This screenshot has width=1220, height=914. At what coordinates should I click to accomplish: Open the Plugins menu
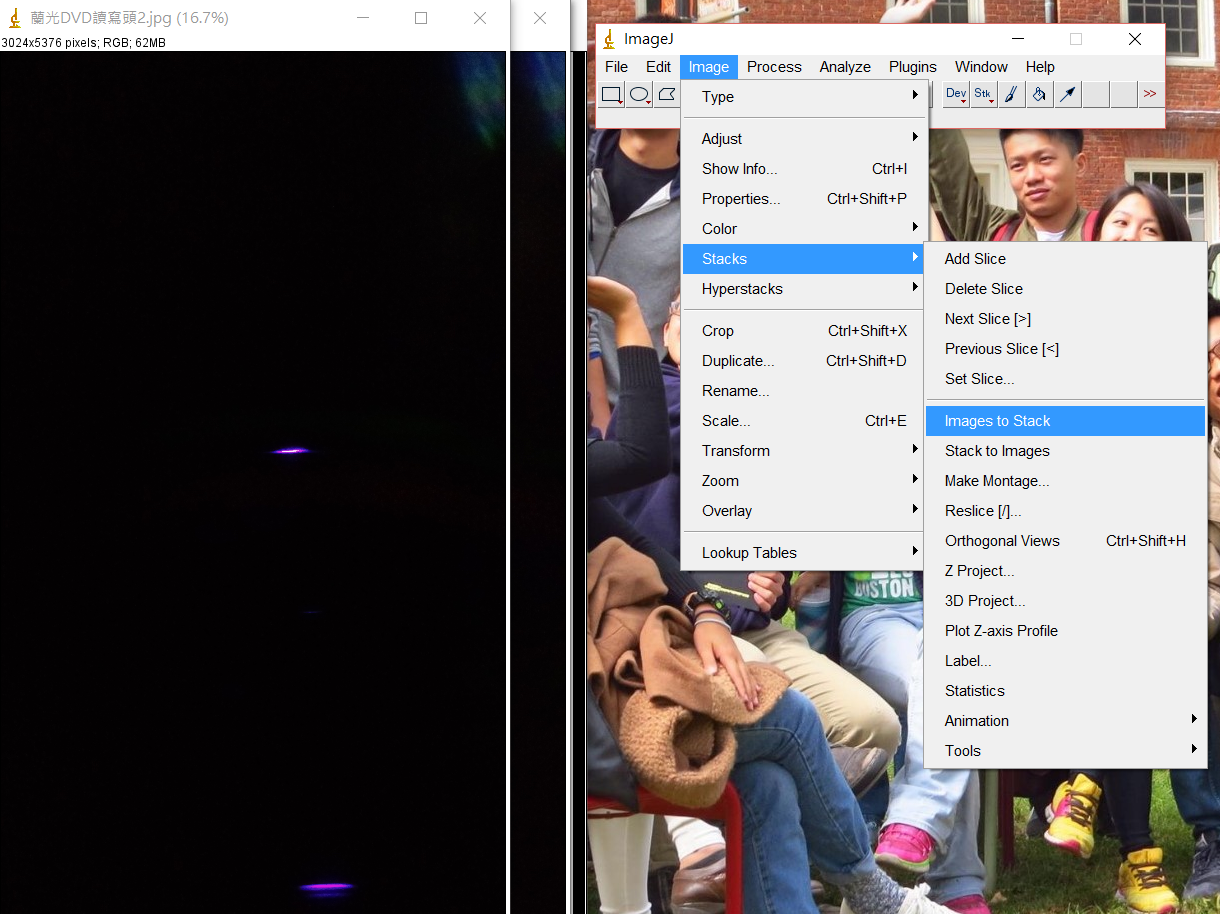click(x=913, y=67)
